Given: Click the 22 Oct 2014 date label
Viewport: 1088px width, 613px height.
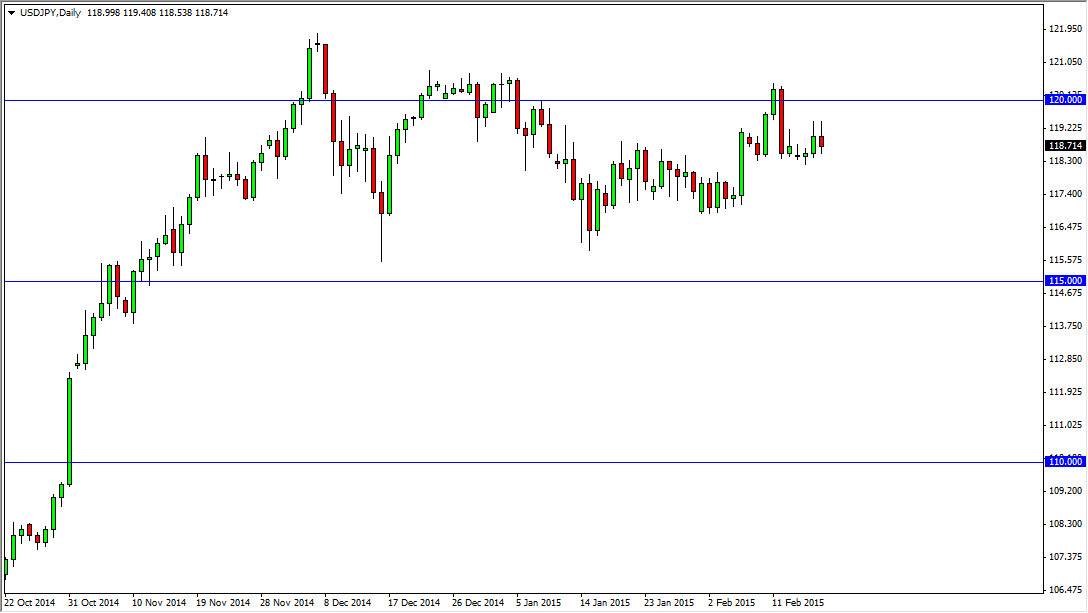Looking at the screenshot, I should tap(30, 603).
